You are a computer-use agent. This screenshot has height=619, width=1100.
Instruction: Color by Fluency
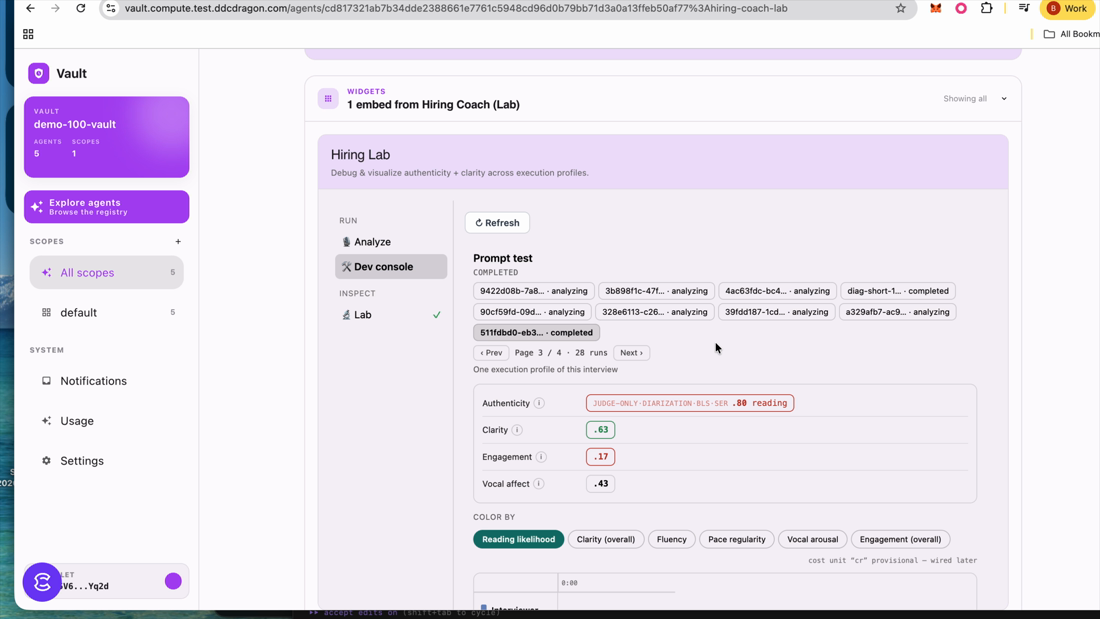tap(671, 540)
